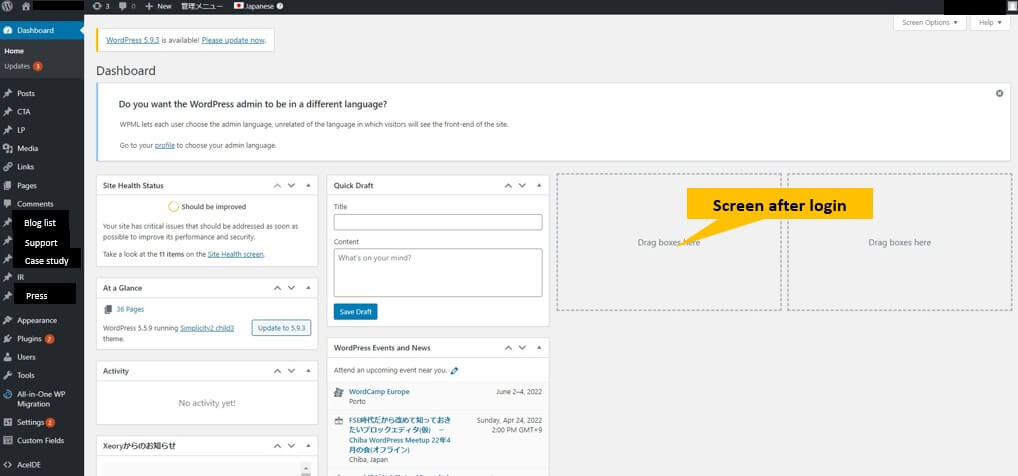This screenshot has width=1018, height=476.
Task: Collapse the Activity panel
Action: tap(308, 371)
